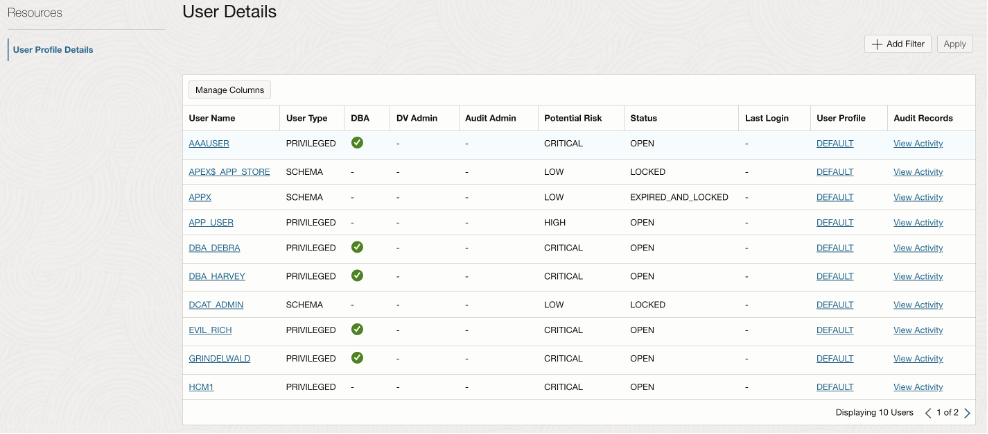Click the green DBA checkmark for AAAUSER
Viewport: 988px width, 434px height.
(357, 143)
